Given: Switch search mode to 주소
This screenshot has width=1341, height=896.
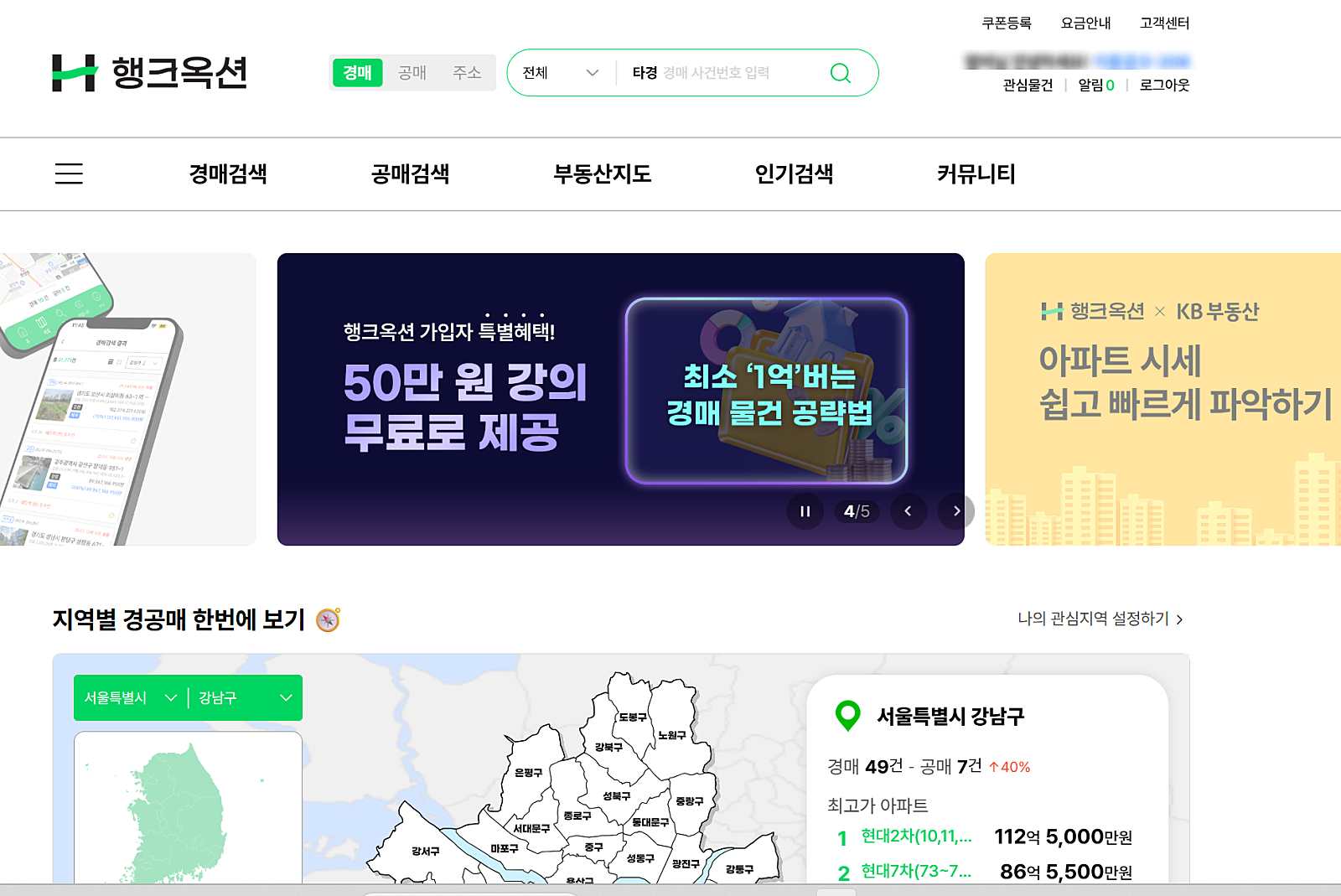Looking at the screenshot, I should pos(467,73).
